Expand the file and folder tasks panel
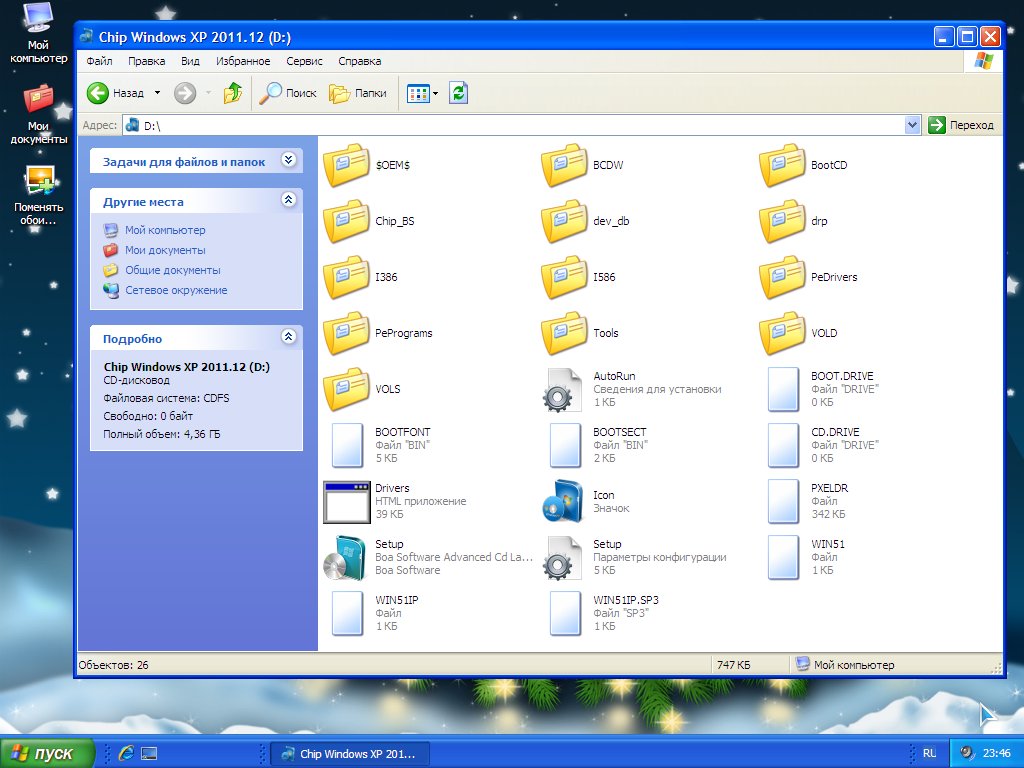The height and width of the screenshot is (768, 1024). pyautogui.click(x=289, y=160)
